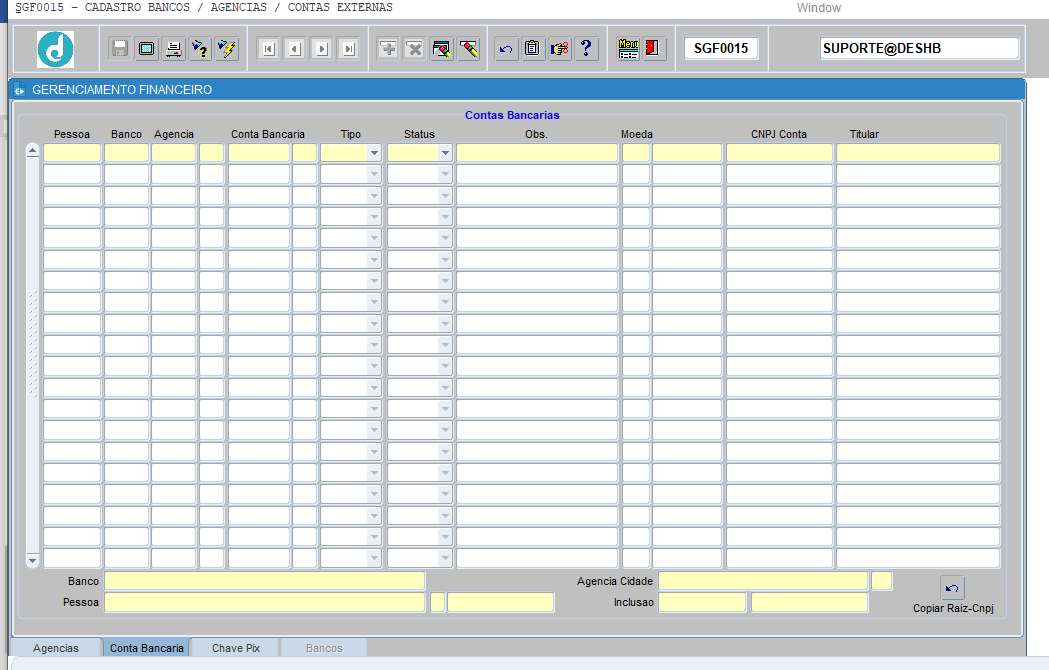Expand the Status dropdown in the second row
Viewport: 1049px width, 670px height.
coord(445,175)
